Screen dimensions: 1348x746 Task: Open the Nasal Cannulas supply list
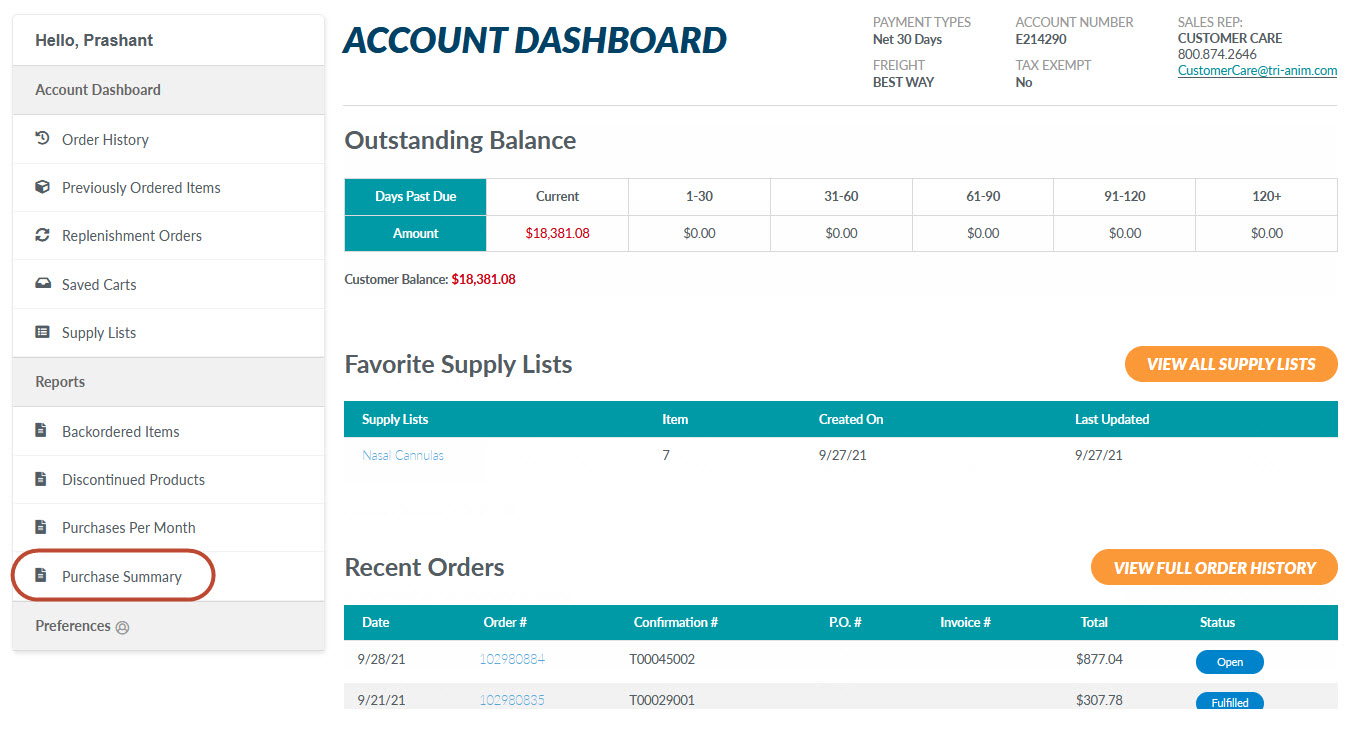pyautogui.click(x=403, y=455)
